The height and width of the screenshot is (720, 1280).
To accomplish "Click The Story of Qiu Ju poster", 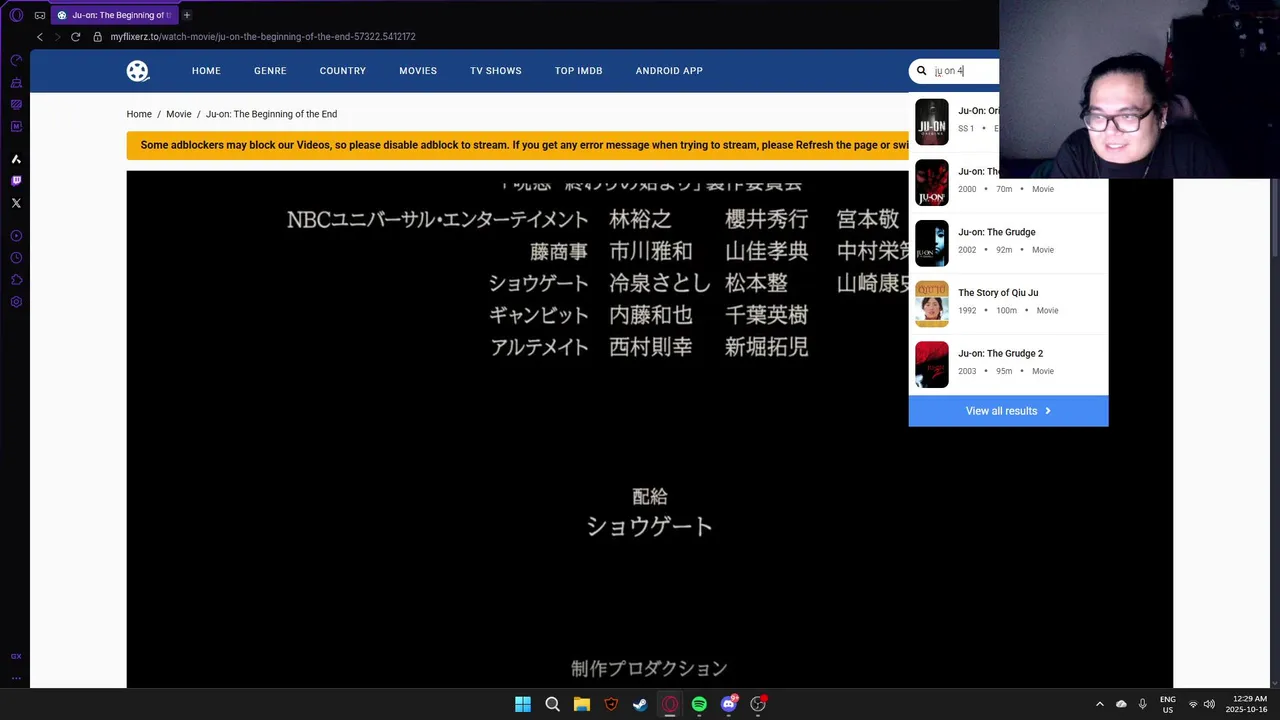I will (932, 304).
